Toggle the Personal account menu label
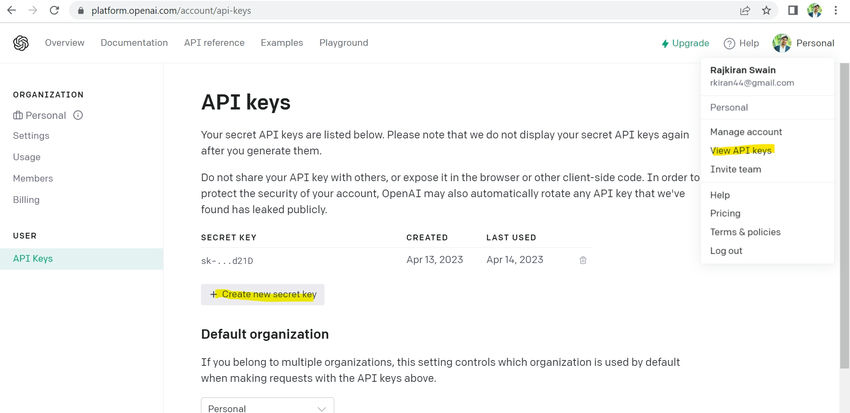The width and height of the screenshot is (850, 413). coord(815,43)
